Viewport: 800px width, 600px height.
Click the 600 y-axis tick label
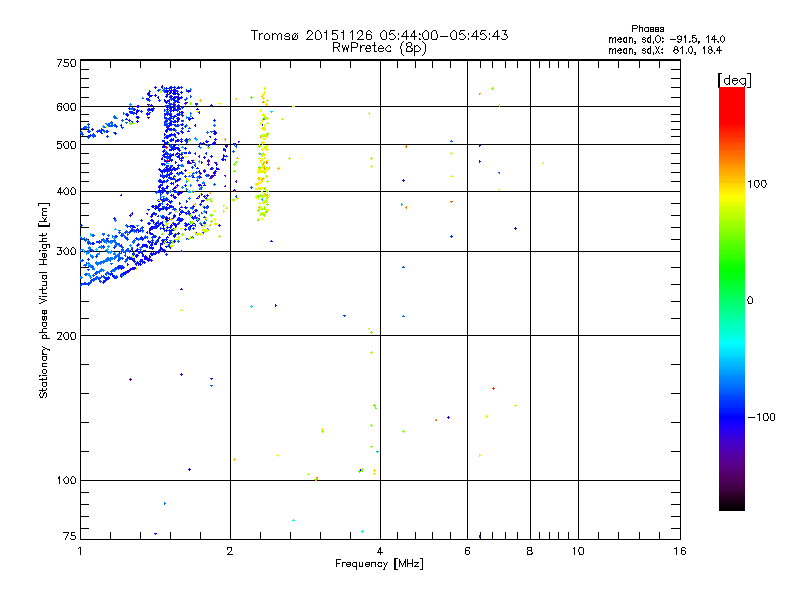tap(66, 107)
